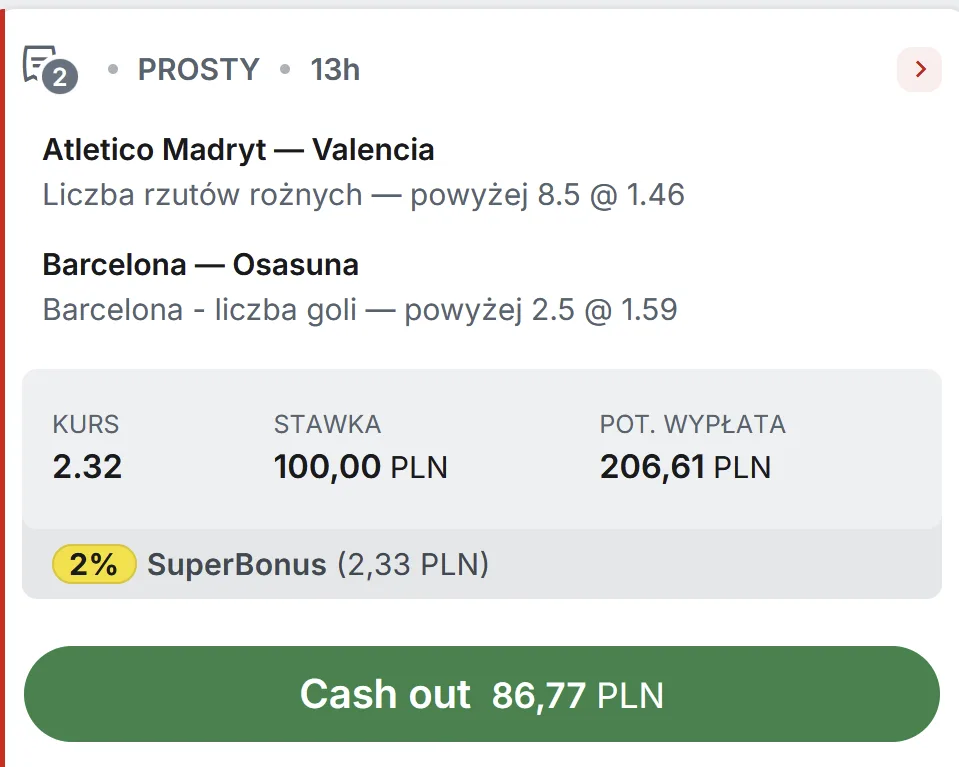Select the corners over 8.5 bet line
The width and height of the screenshot is (959, 767).
pos(363,194)
